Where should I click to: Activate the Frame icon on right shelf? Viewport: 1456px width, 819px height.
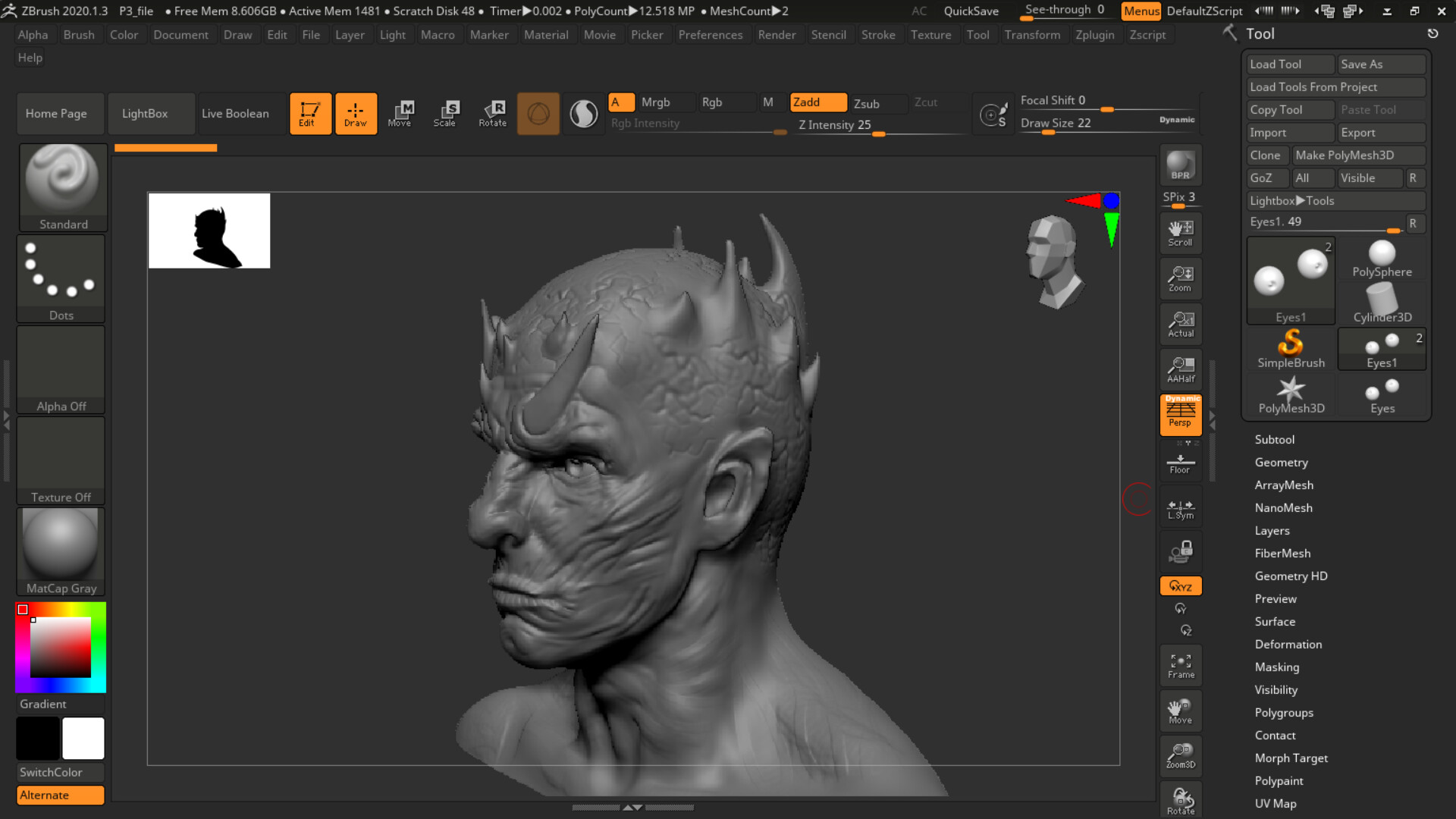point(1180,665)
